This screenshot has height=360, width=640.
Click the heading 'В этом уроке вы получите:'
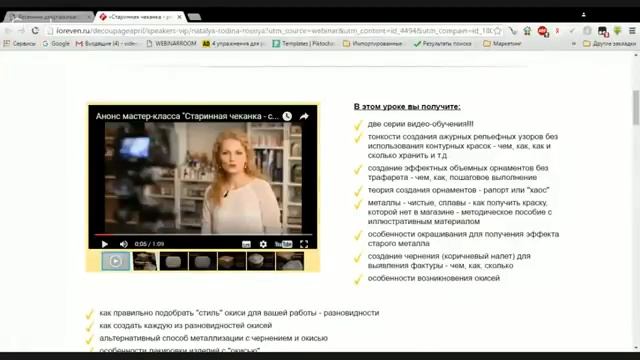[x=407, y=107]
